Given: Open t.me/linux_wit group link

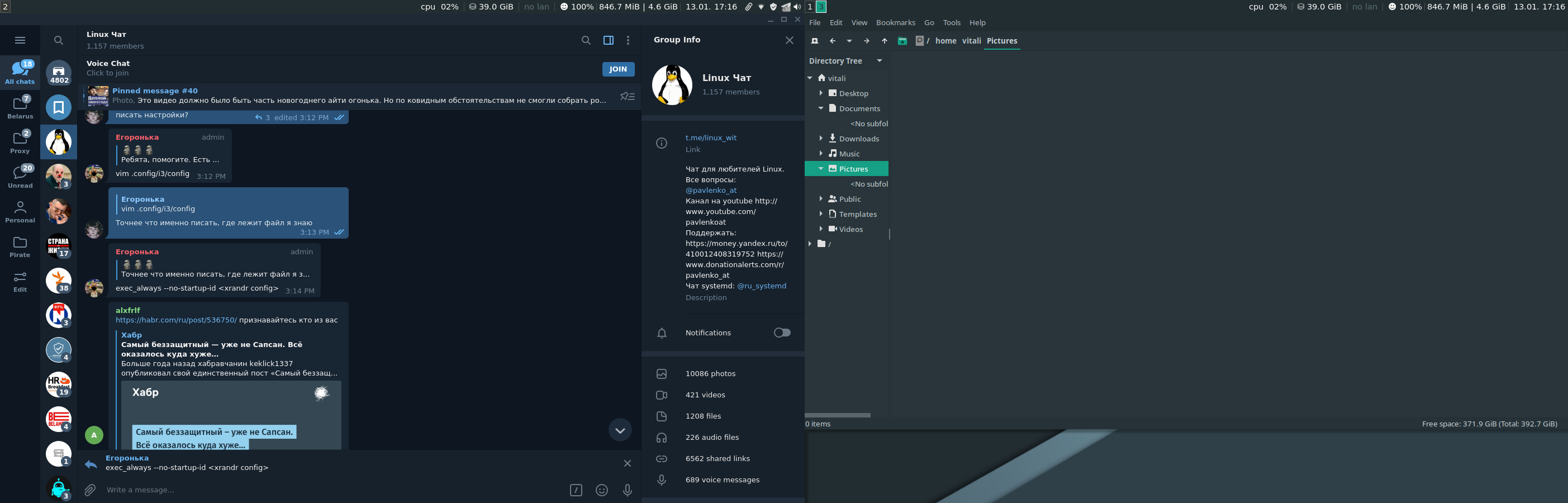Looking at the screenshot, I should pos(710,137).
